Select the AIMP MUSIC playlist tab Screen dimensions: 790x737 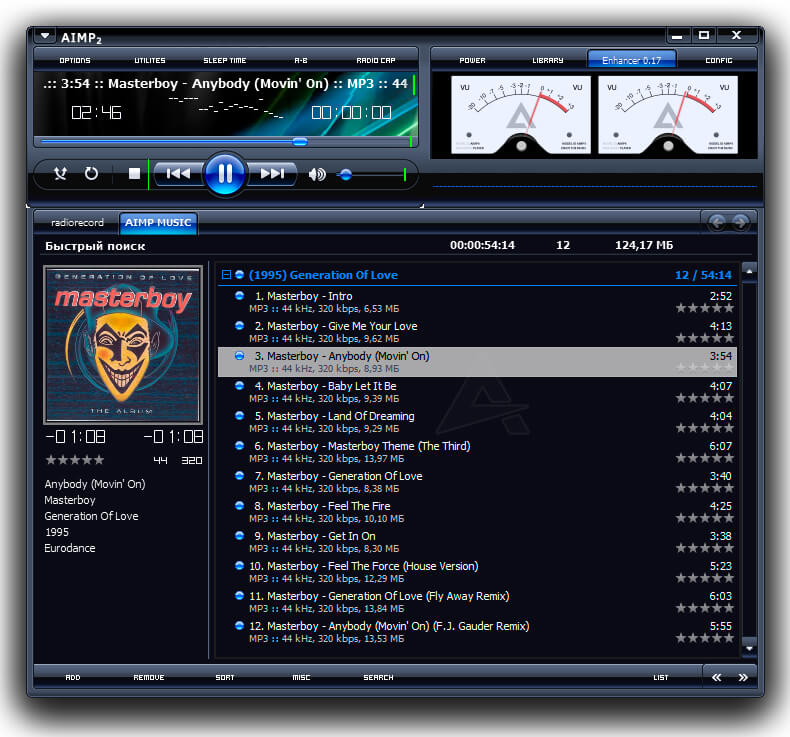[x=158, y=223]
